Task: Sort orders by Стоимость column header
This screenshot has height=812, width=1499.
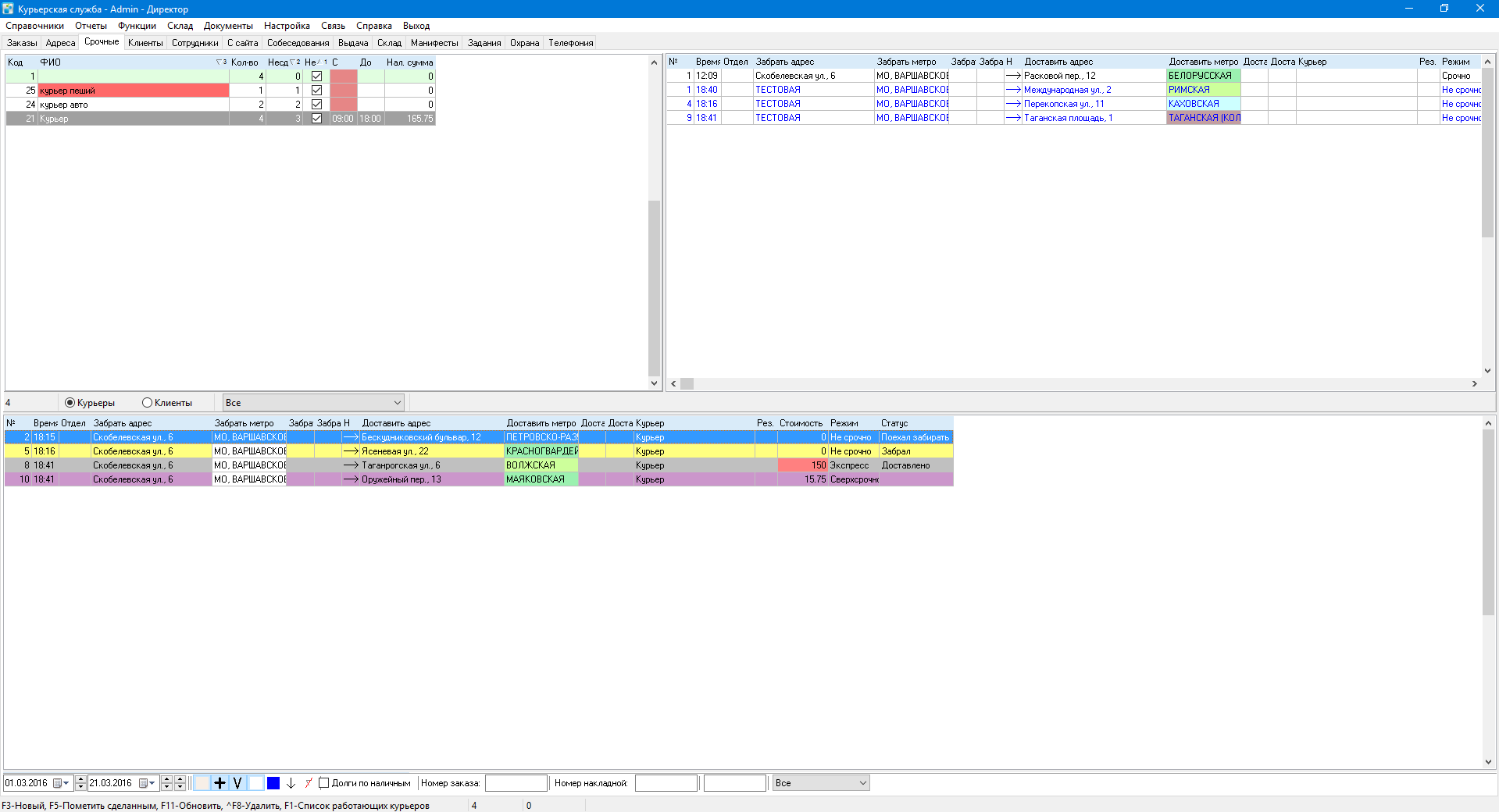Action: point(801,423)
